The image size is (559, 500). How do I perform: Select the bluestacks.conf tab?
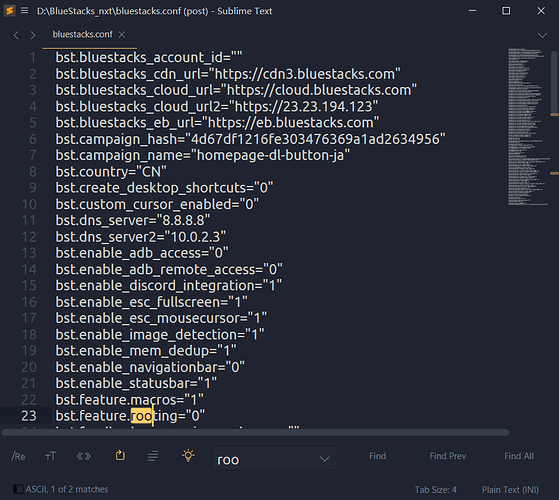(82, 34)
